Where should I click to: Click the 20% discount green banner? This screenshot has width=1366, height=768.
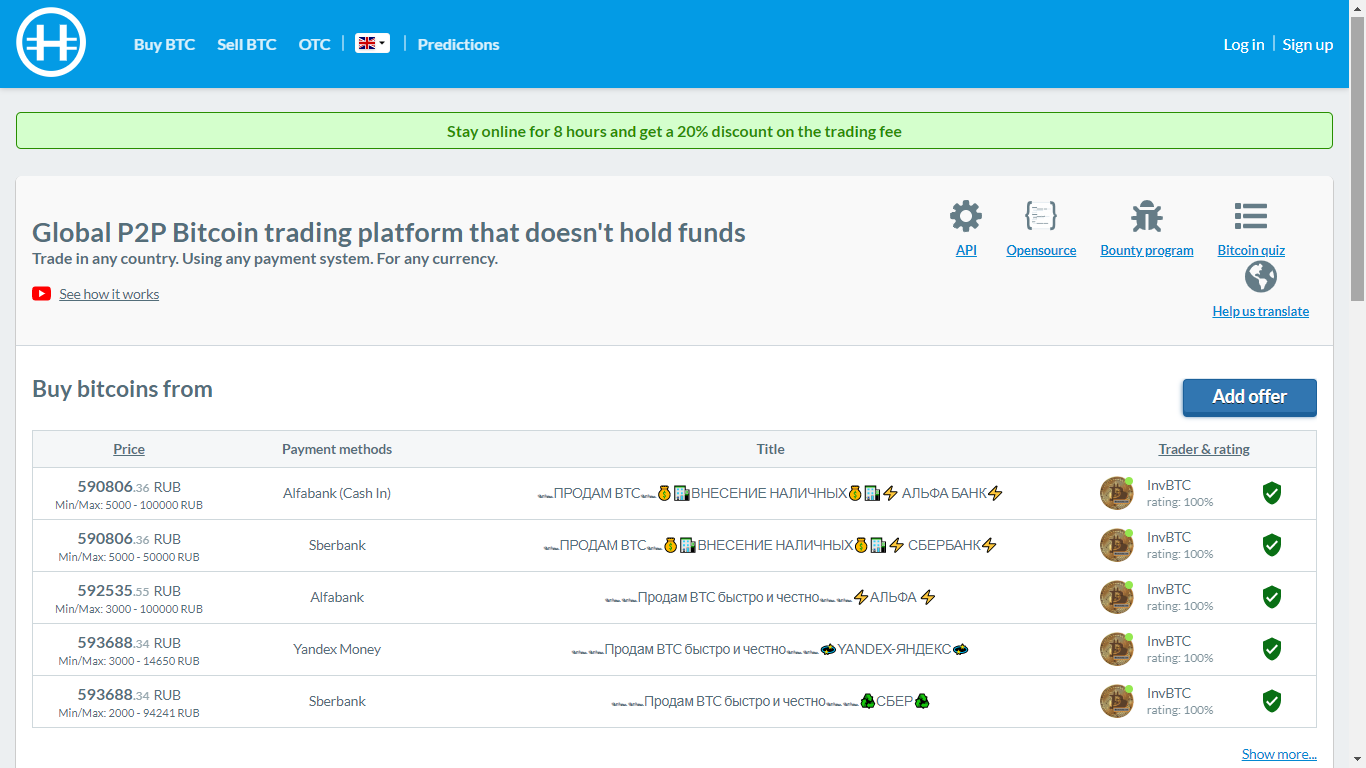pyautogui.click(x=674, y=131)
